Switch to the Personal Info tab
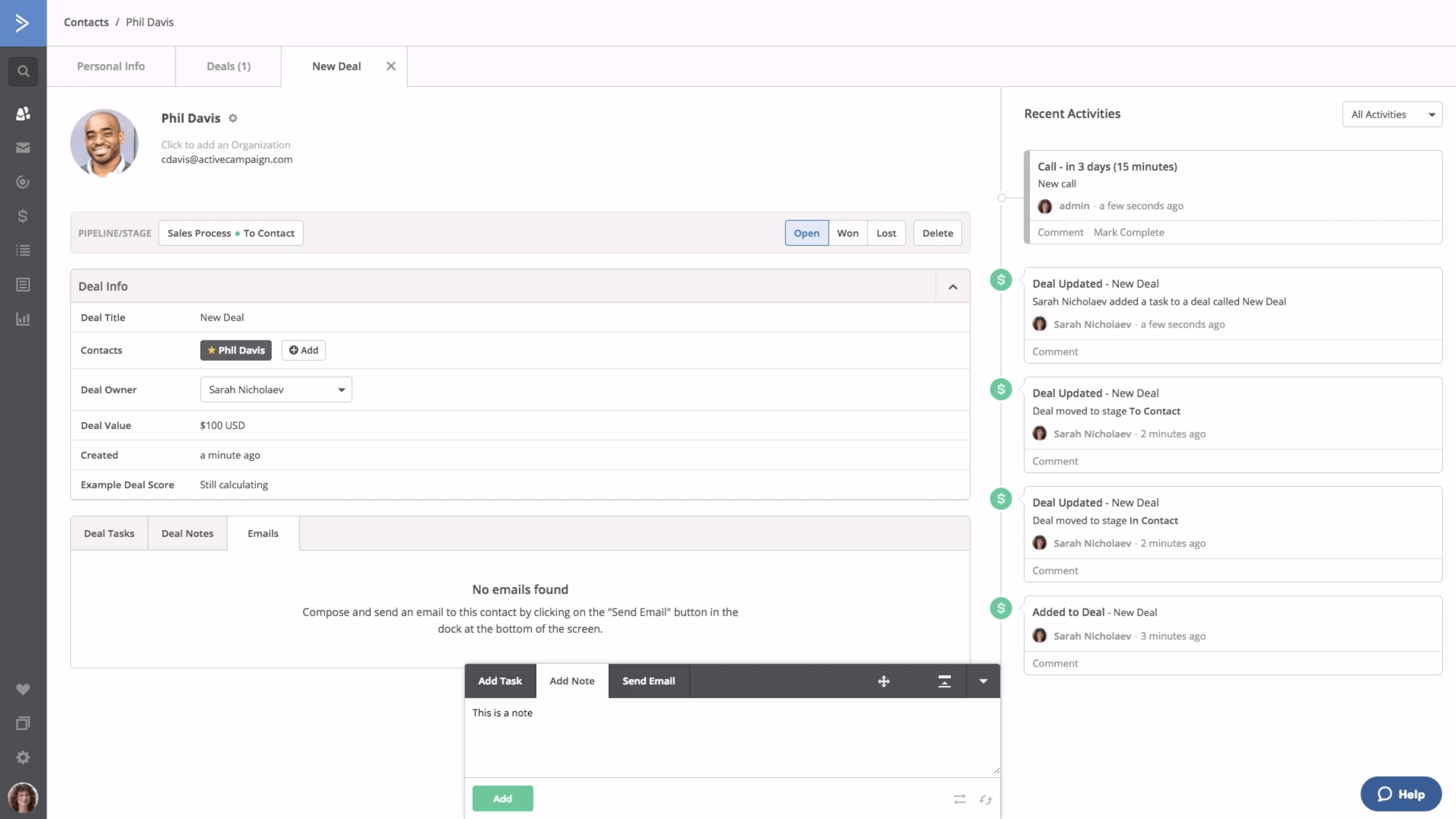Image resolution: width=1456 pixels, height=819 pixels. coord(111,65)
